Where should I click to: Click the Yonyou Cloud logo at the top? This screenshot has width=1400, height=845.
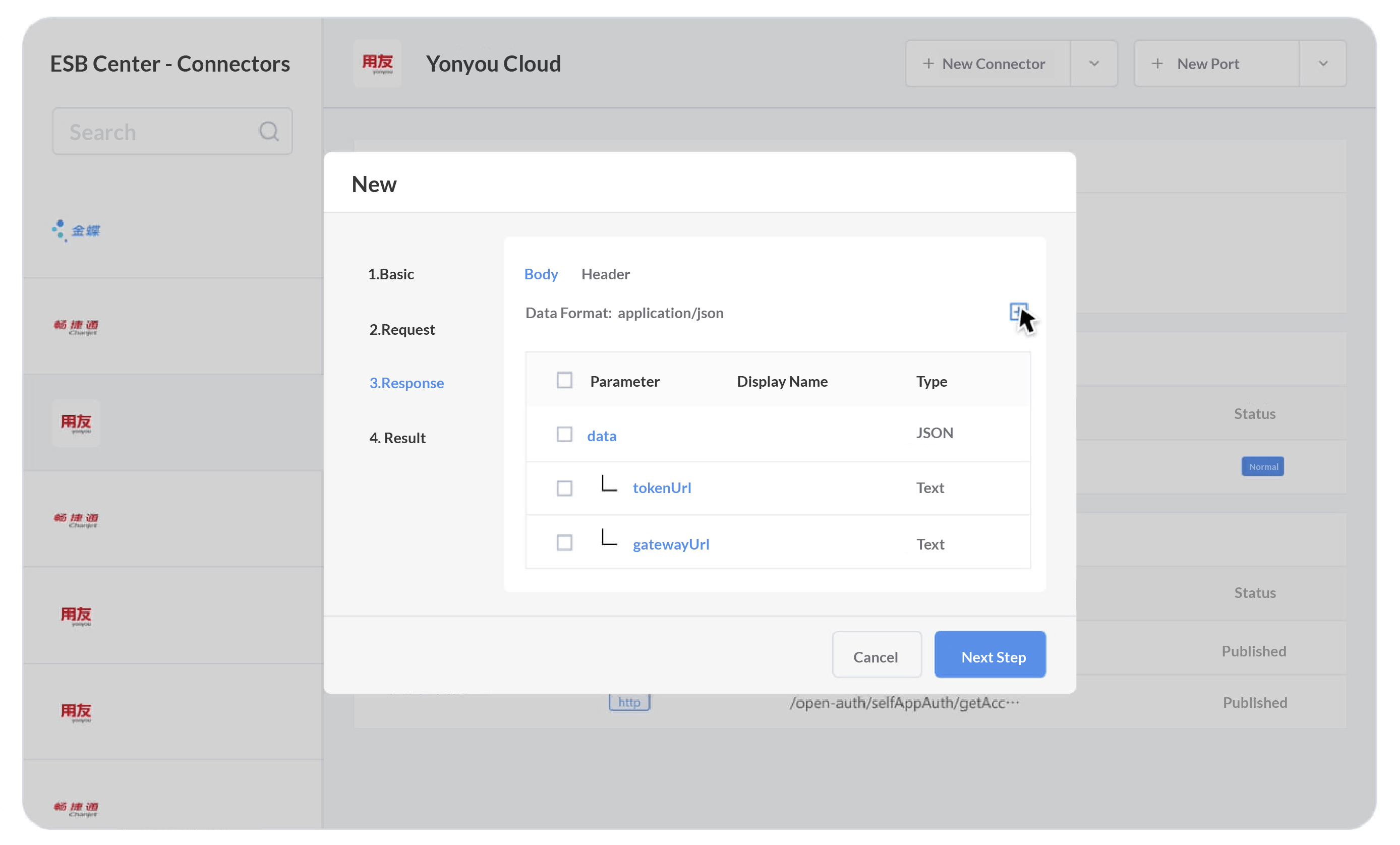point(378,63)
